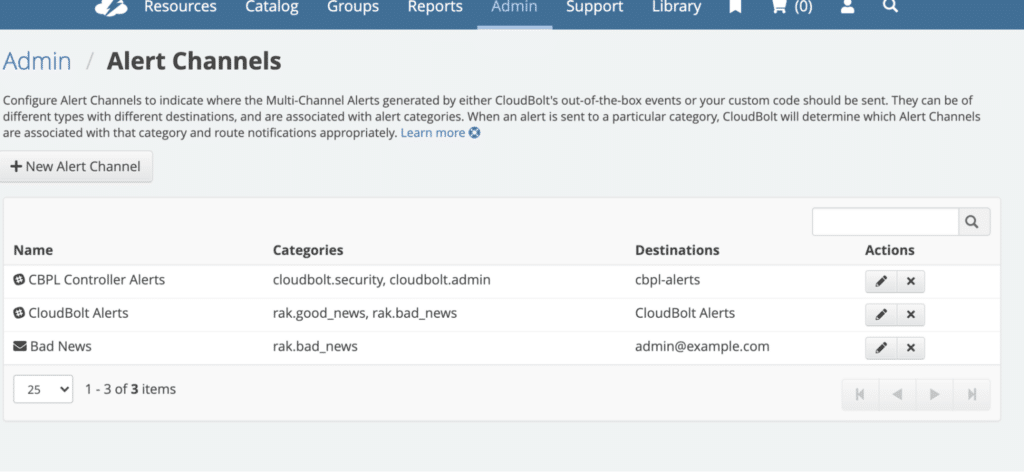Edit CloudBolt Alerts channel pencil icon
1024x472 pixels.
click(881, 315)
